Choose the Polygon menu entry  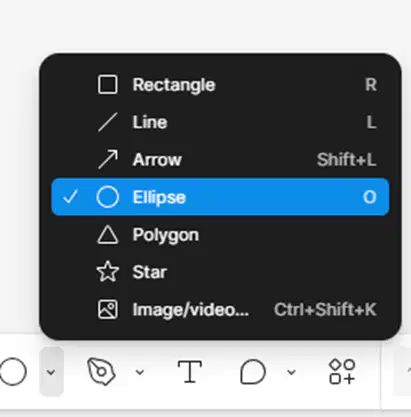click(x=220, y=235)
